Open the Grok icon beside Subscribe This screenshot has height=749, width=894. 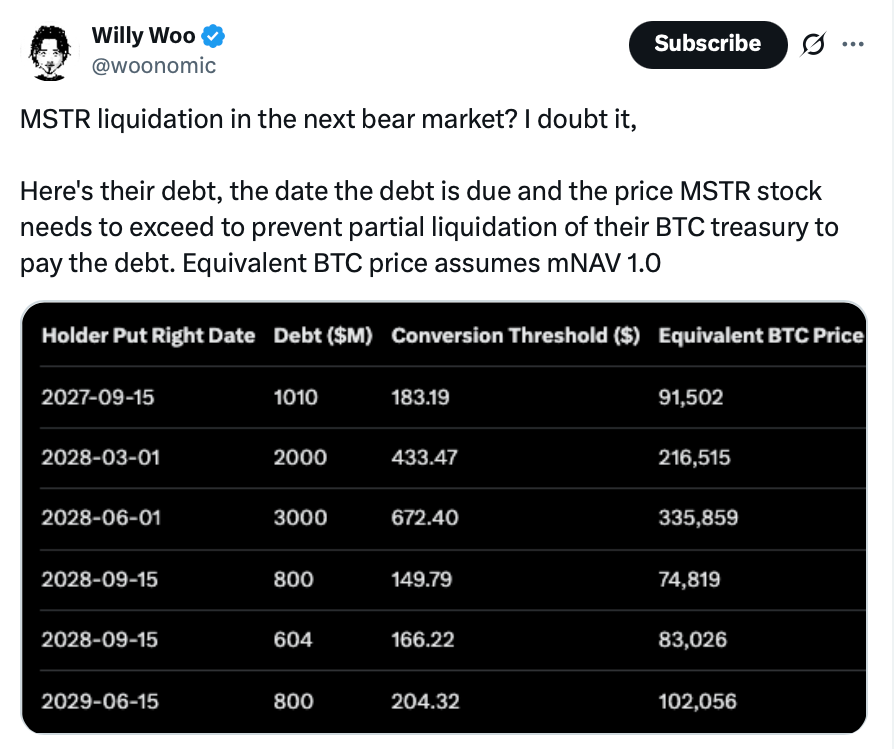pyautogui.click(x=813, y=44)
